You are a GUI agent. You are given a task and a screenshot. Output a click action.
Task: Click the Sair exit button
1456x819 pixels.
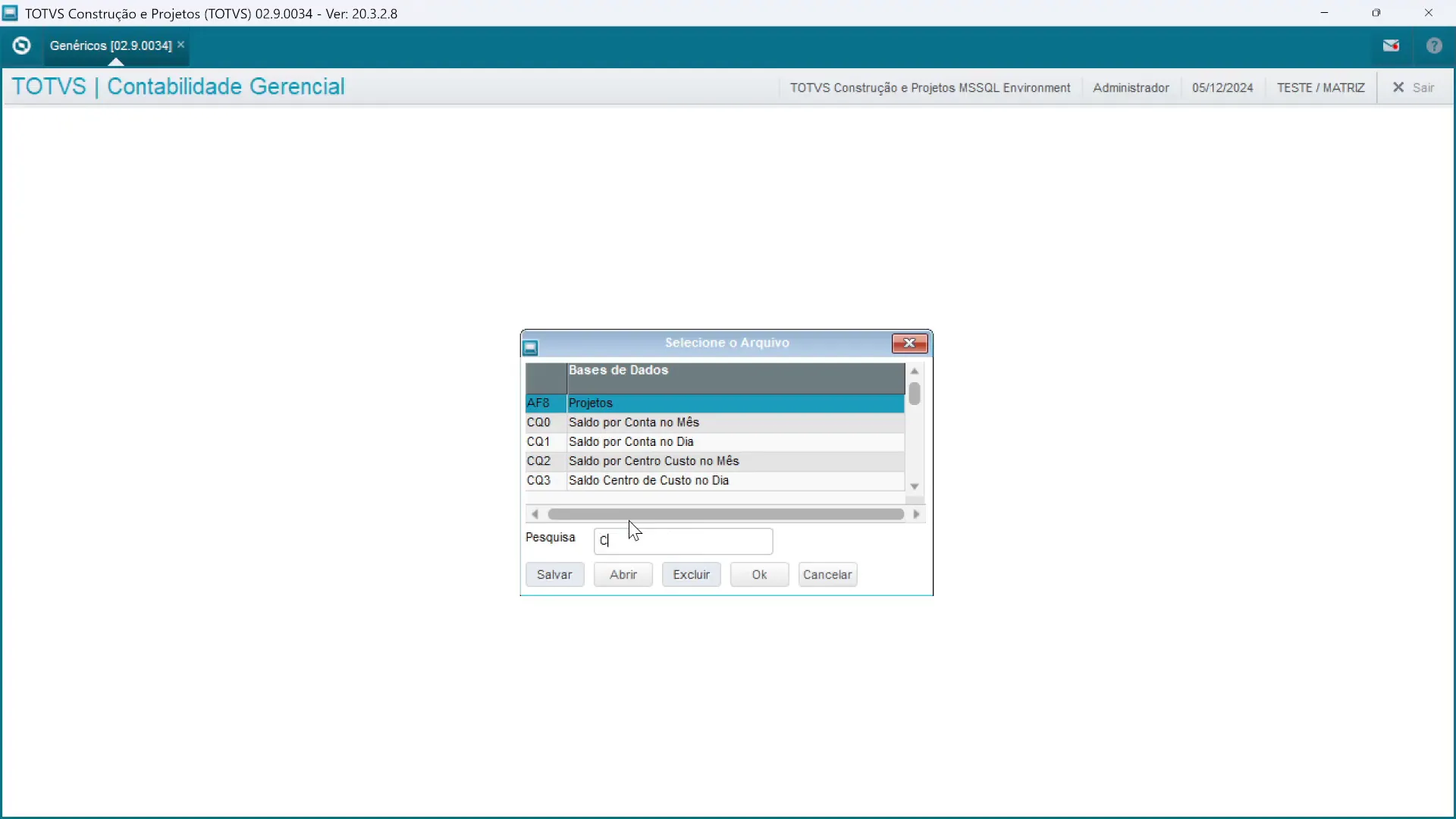[1414, 88]
